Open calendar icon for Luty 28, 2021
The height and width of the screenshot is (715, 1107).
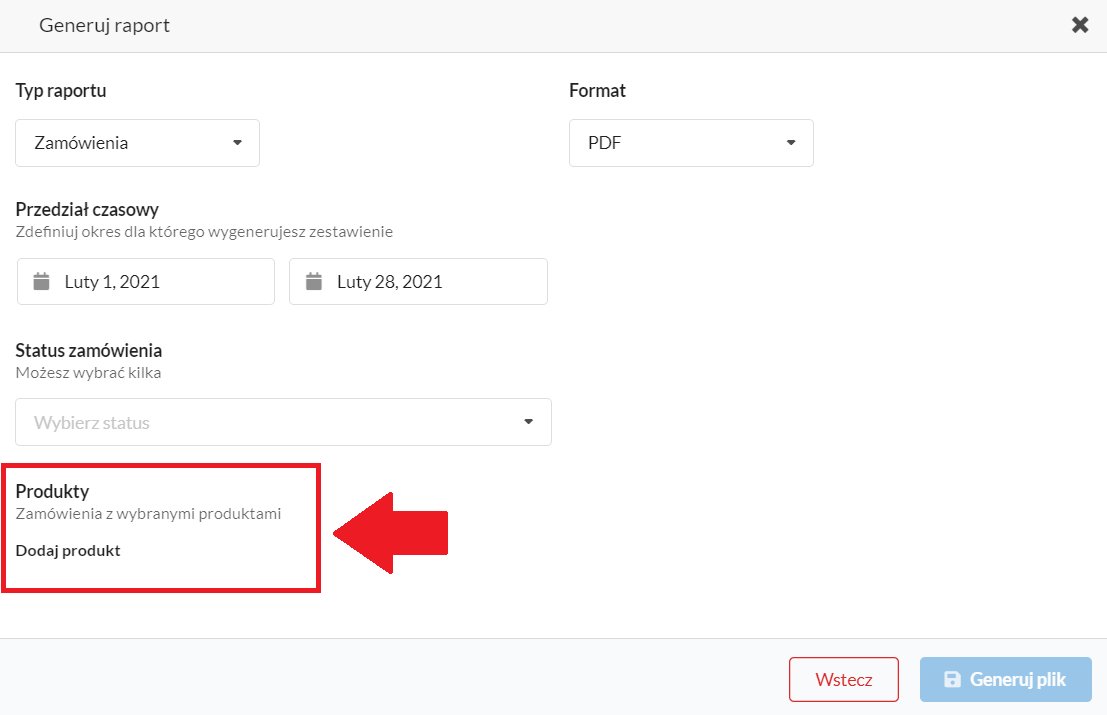[x=313, y=282]
